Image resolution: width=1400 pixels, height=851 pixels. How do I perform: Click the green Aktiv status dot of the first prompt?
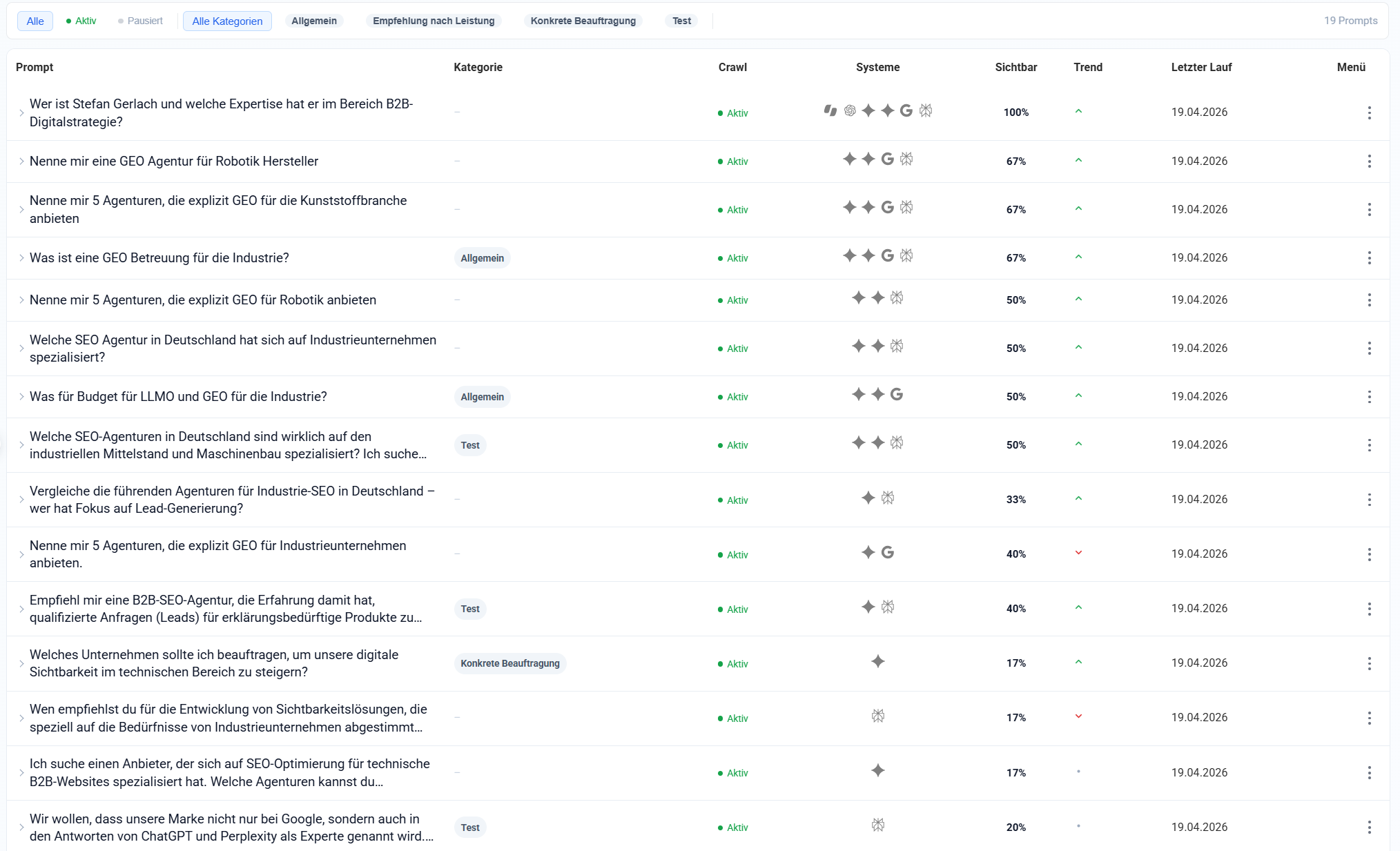pyautogui.click(x=719, y=113)
